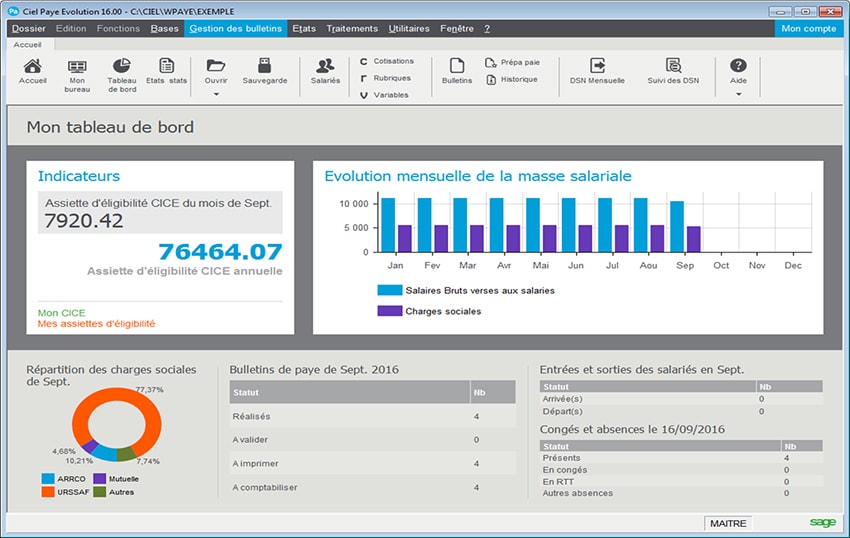Open Suivi des DSN icon
This screenshot has height=538, width=850.
(673, 66)
